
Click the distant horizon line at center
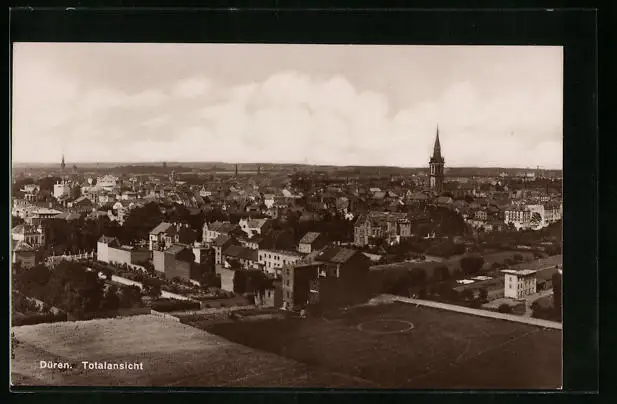300,166
